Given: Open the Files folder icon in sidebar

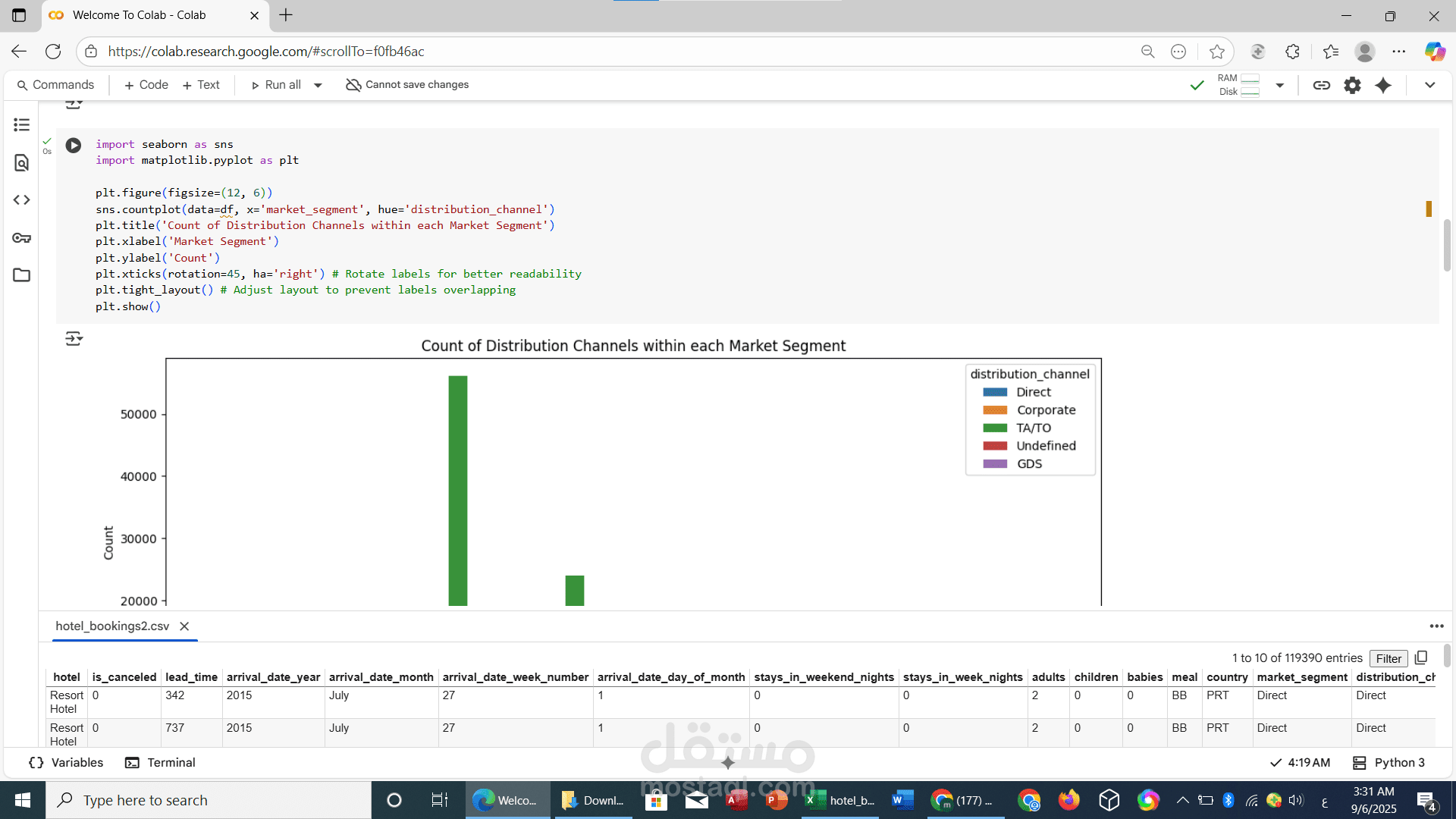Looking at the screenshot, I should [21, 275].
